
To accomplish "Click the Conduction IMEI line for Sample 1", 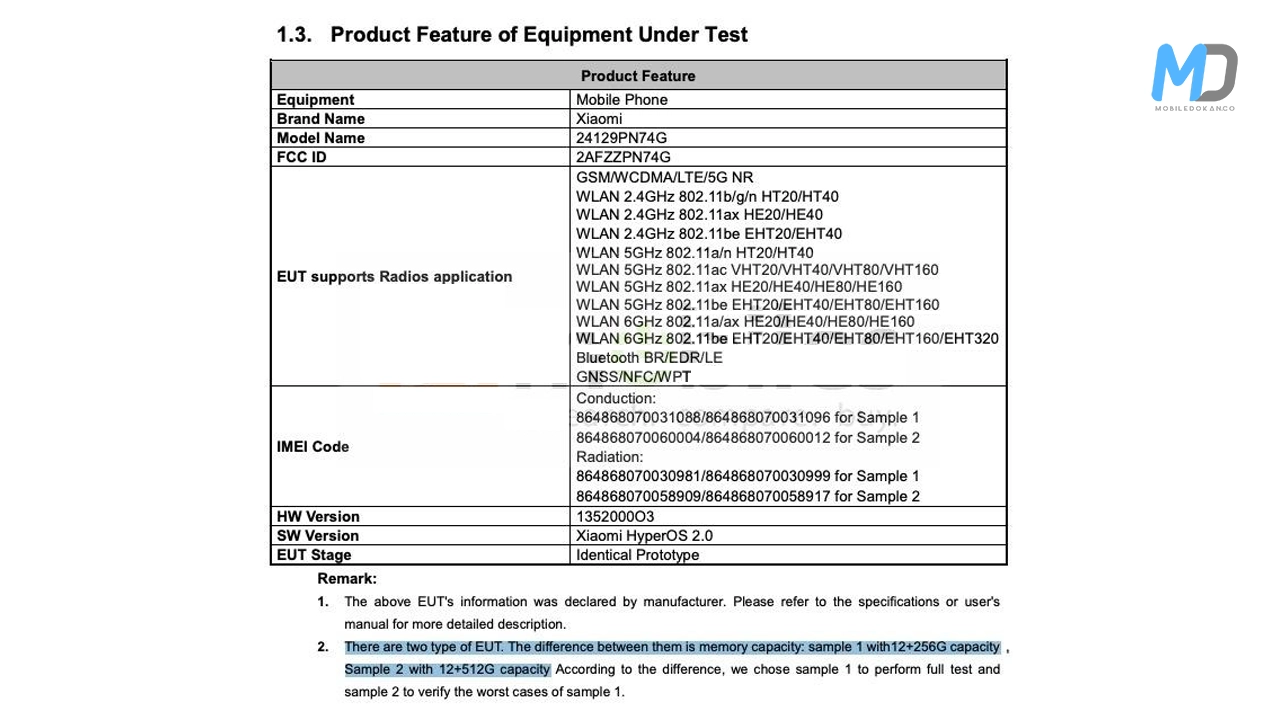I will click(x=747, y=418).
